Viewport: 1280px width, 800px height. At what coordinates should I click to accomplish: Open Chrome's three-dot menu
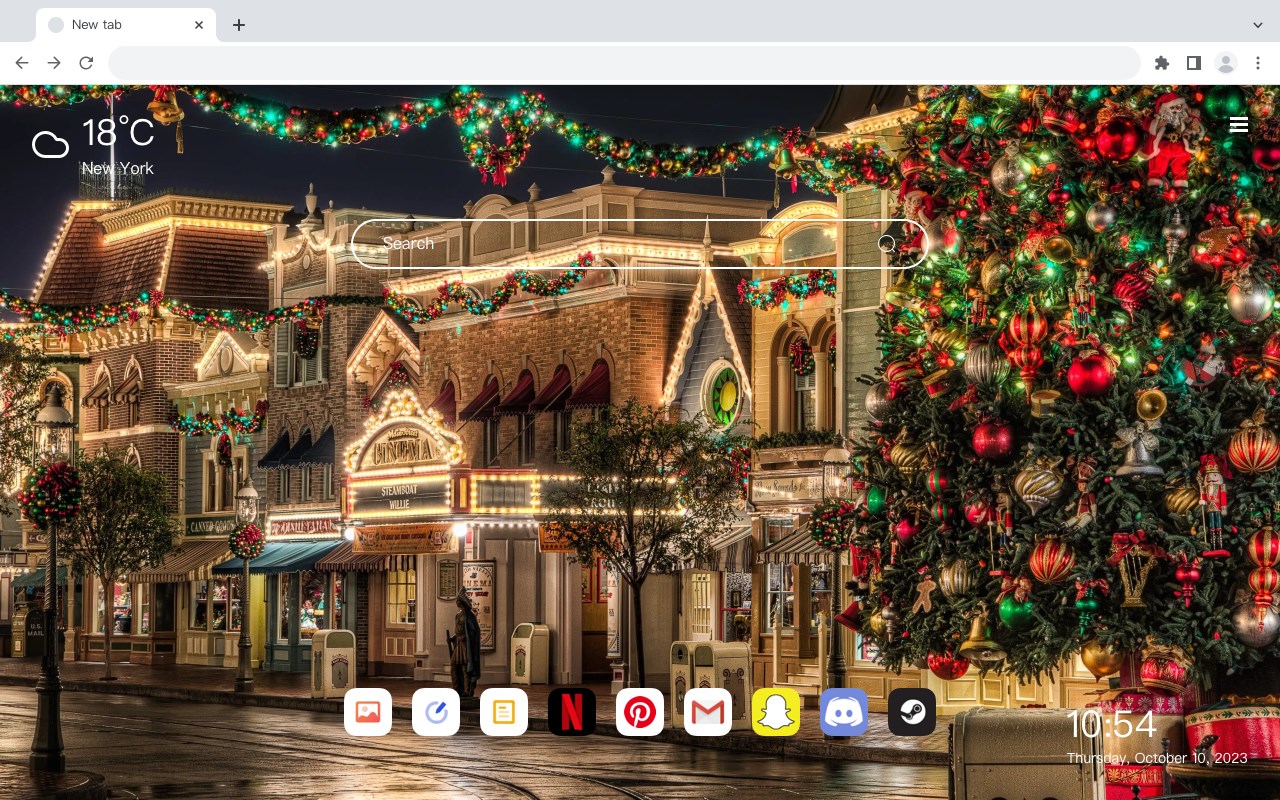1258,63
